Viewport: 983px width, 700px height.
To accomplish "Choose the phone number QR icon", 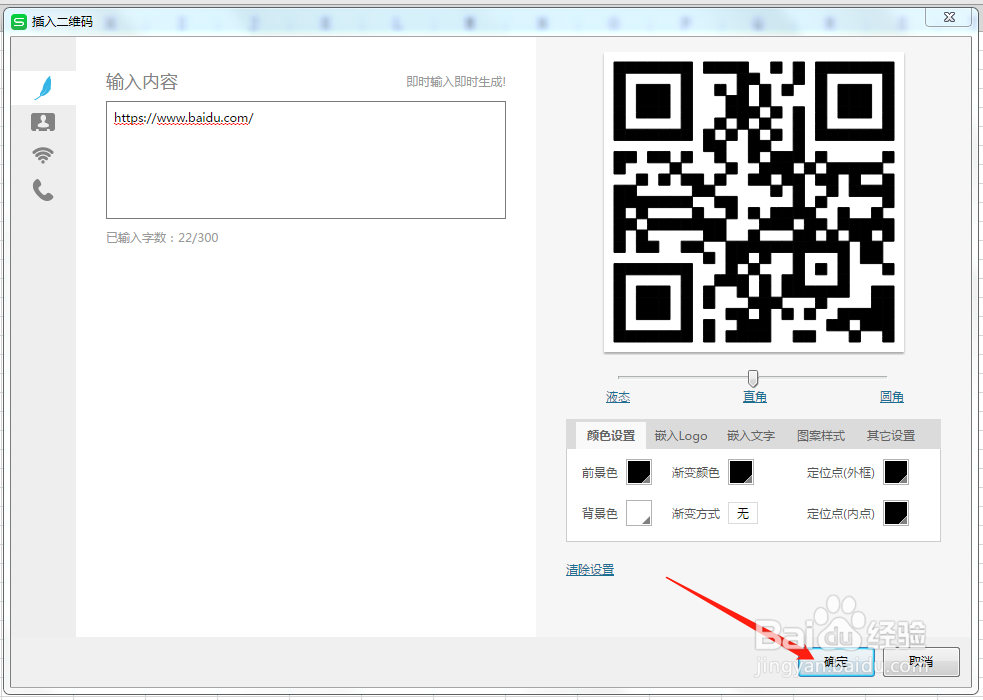I will (x=43, y=190).
